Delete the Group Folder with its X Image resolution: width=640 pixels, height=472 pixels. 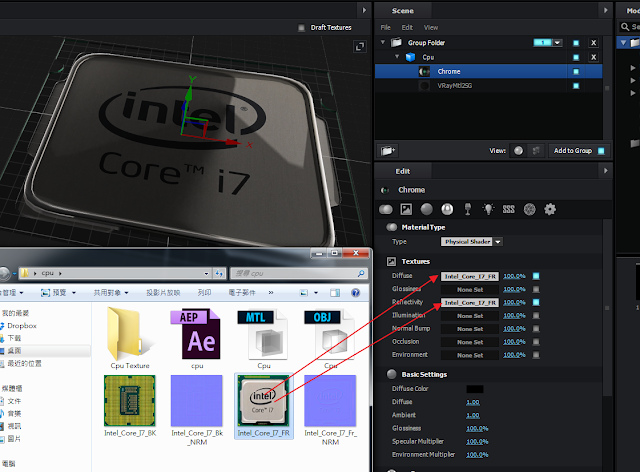pyautogui.click(x=593, y=43)
